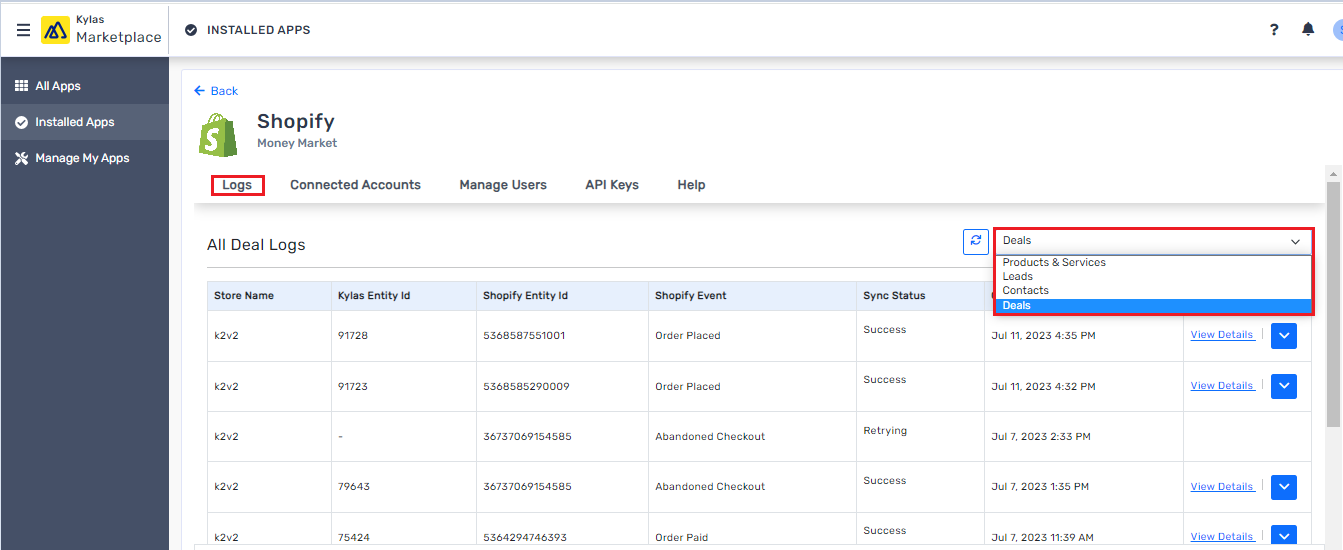Select Leads option in dropdown list

(1018, 276)
